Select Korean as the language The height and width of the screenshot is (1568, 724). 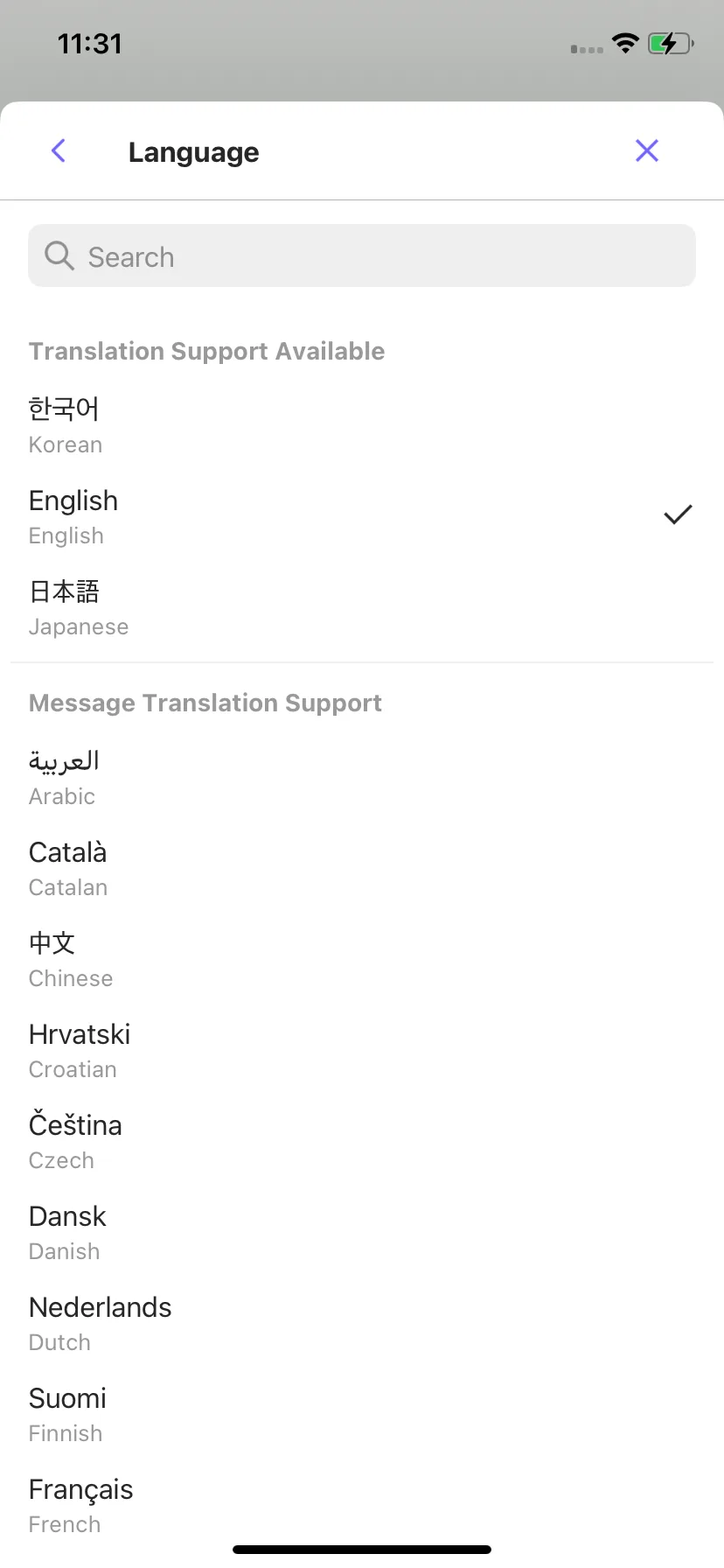point(362,425)
